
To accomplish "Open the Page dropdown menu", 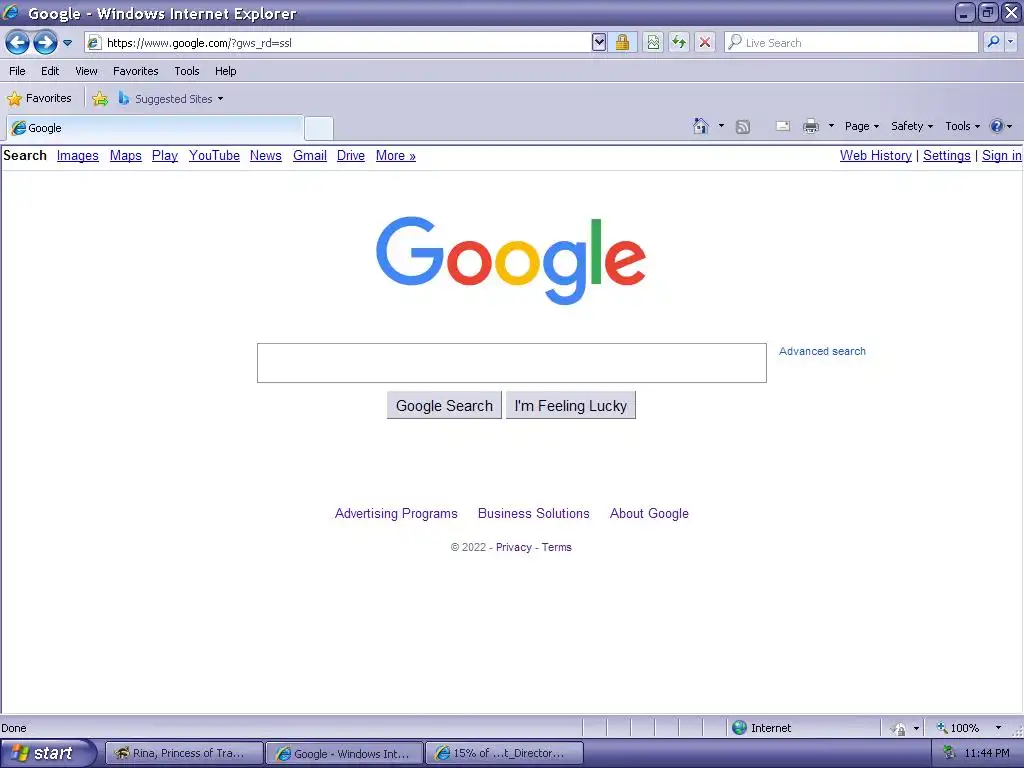I will [861, 126].
